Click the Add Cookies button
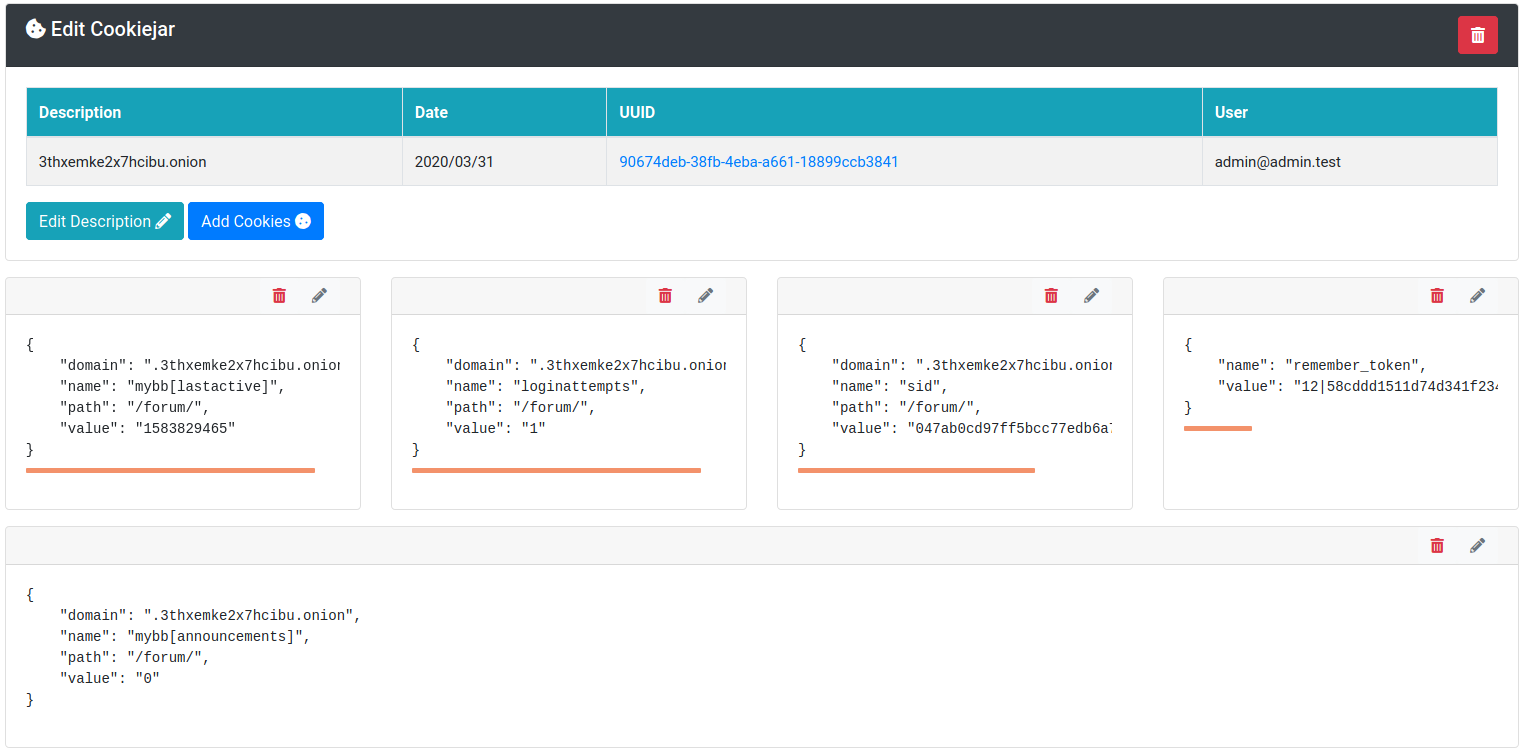The height and width of the screenshot is (756, 1524). [x=256, y=222]
